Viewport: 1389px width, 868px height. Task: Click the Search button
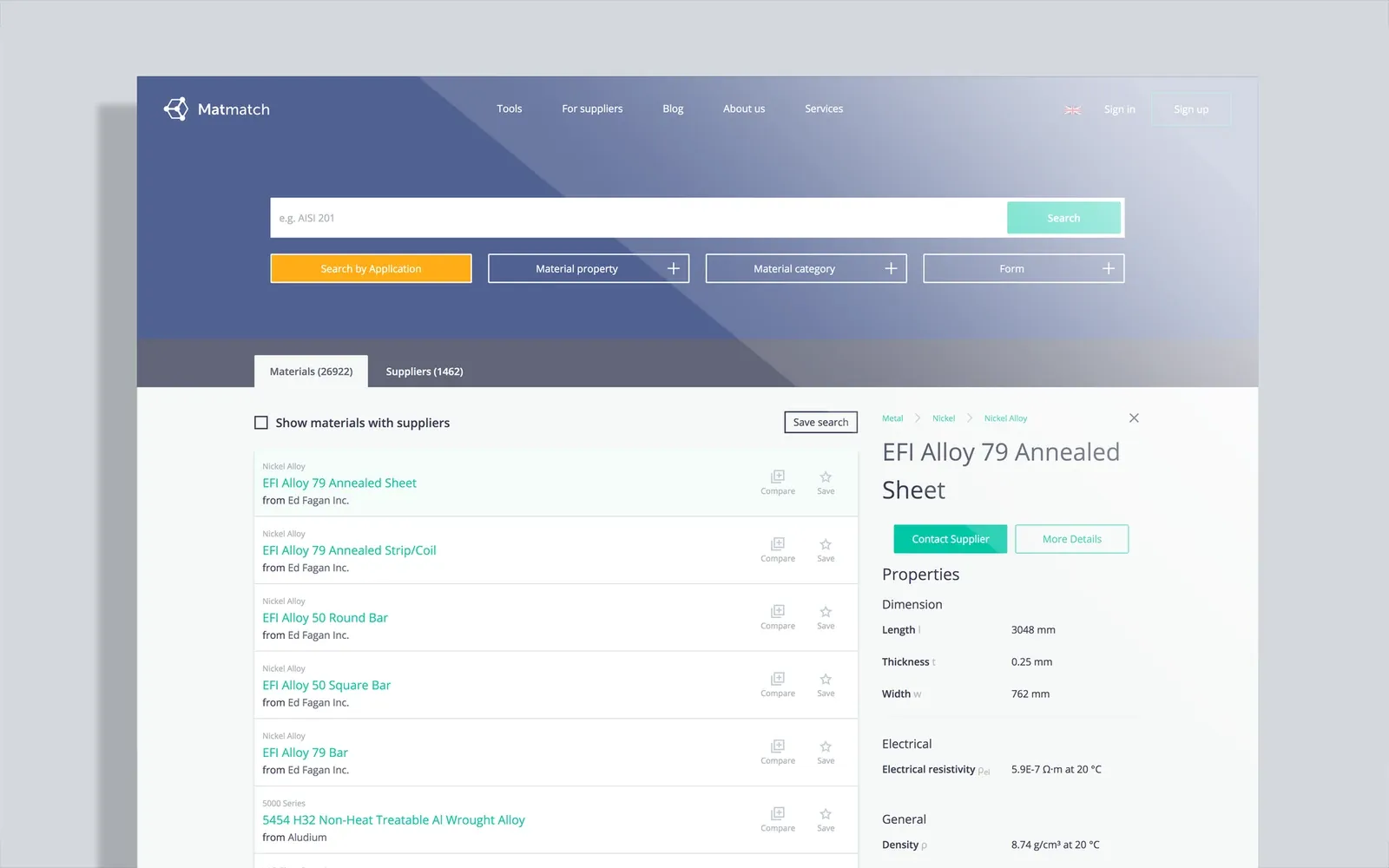(x=1063, y=218)
